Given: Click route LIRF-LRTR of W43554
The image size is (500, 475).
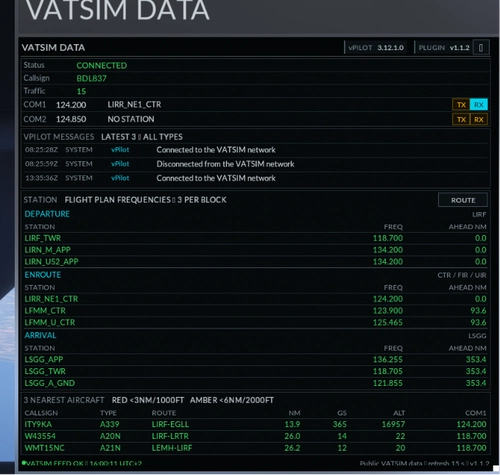Looking at the screenshot, I should [x=170, y=436].
